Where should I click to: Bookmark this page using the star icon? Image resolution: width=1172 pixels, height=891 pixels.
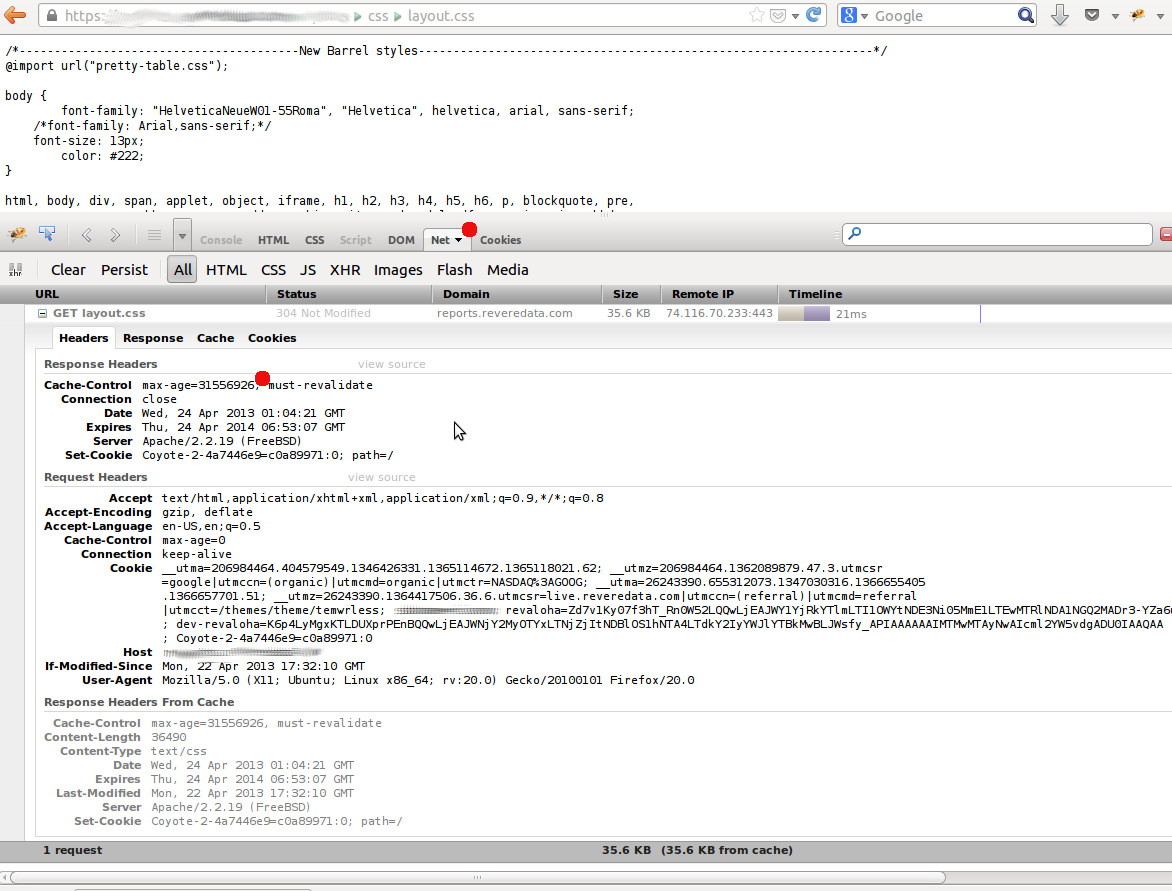click(x=756, y=14)
